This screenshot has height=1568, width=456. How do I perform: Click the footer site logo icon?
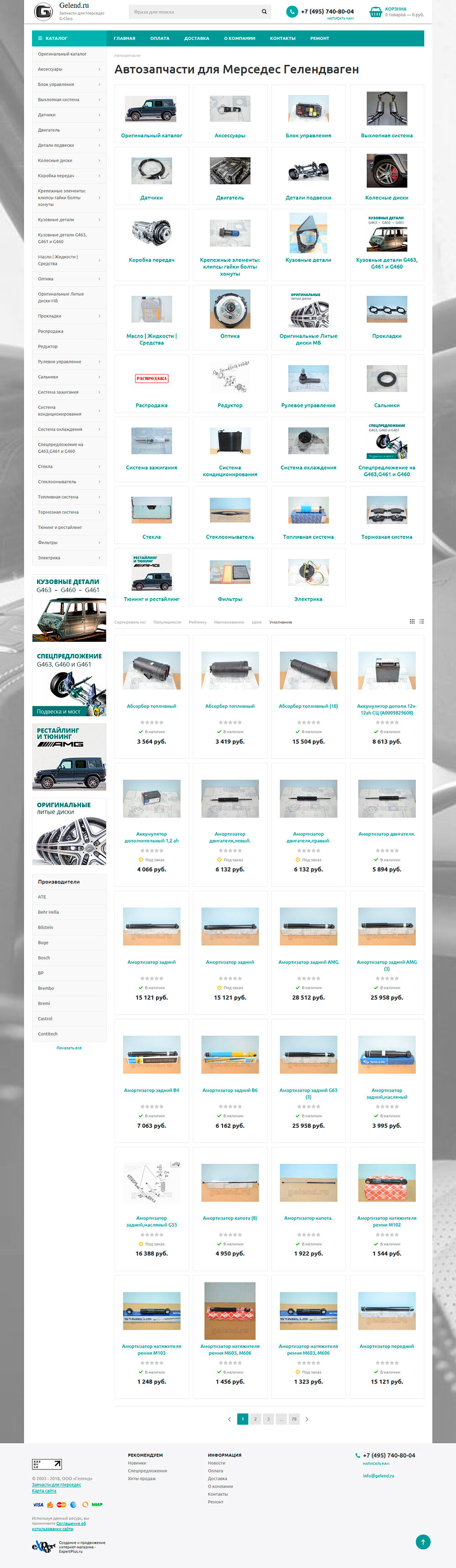point(47,1464)
